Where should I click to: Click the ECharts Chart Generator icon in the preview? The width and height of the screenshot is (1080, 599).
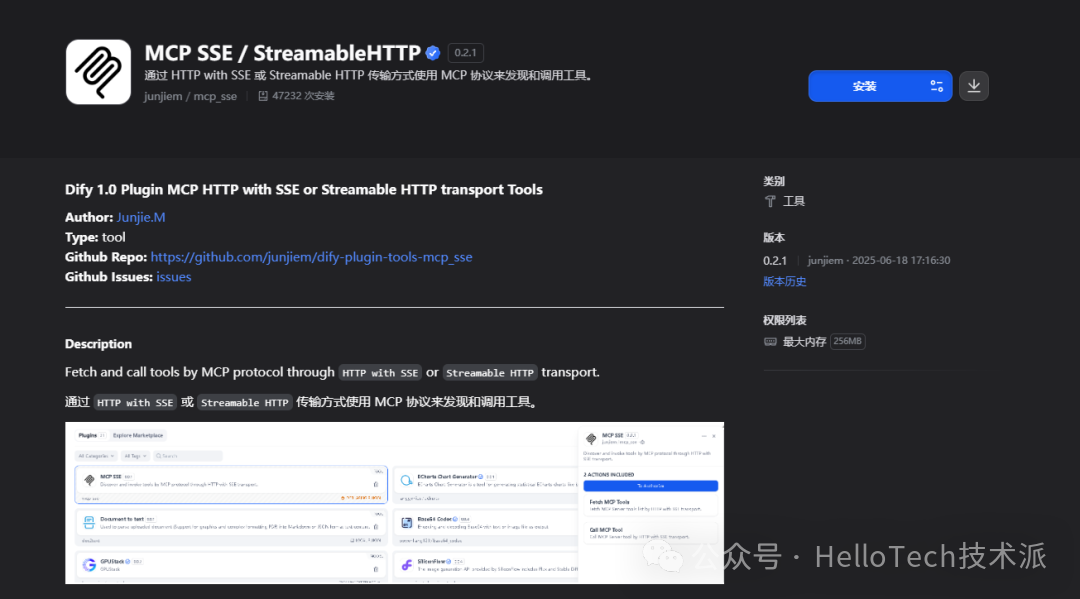pyautogui.click(x=406, y=479)
